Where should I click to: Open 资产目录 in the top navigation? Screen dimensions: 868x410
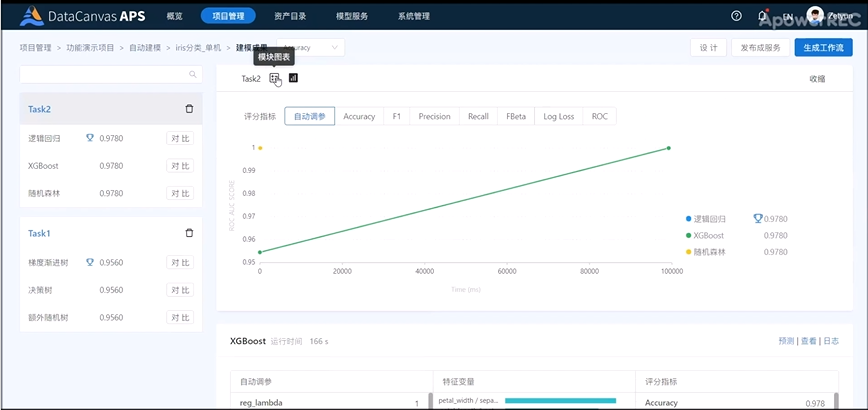pos(291,16)
